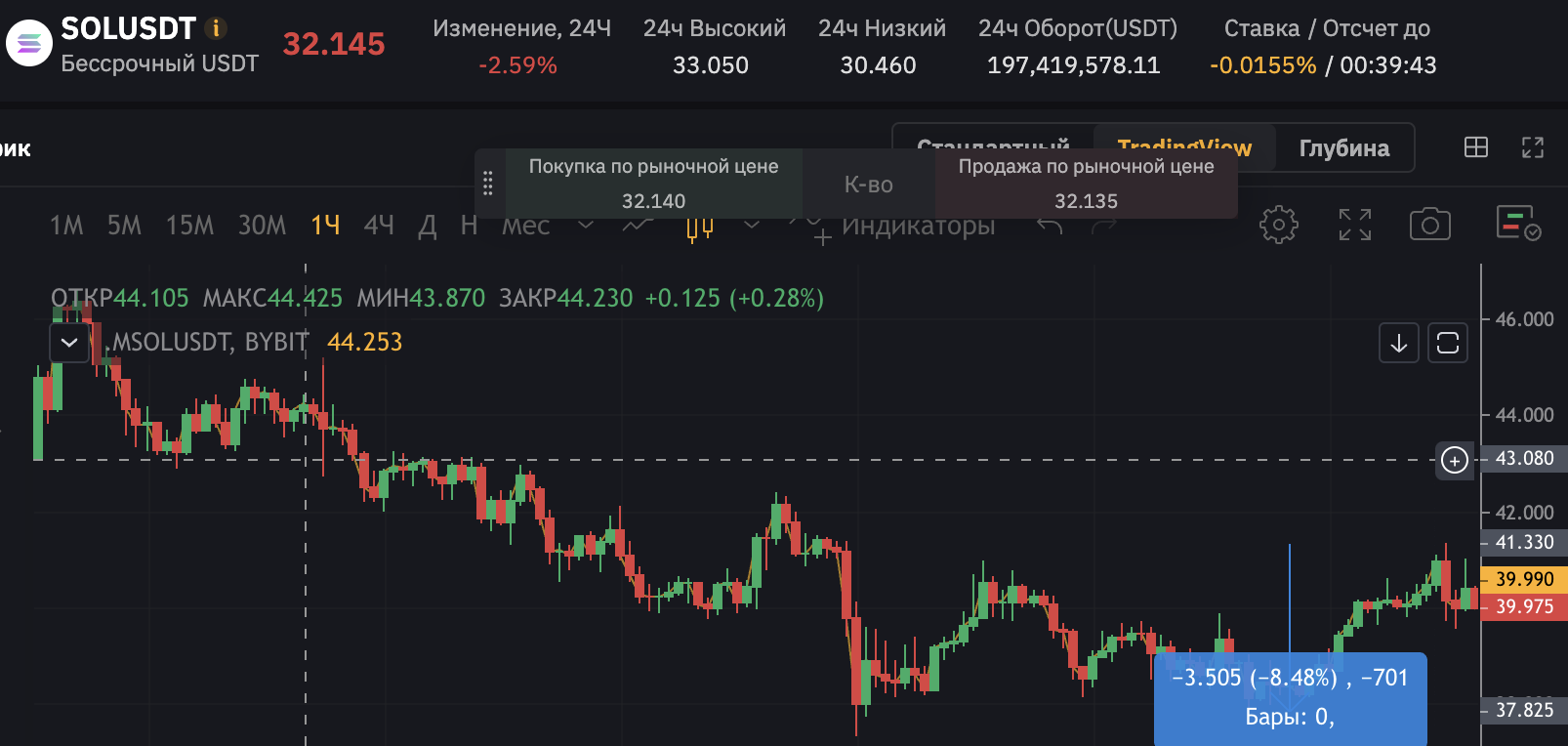
Task: Select the Д daily timeframe
Action: [427, 226]
